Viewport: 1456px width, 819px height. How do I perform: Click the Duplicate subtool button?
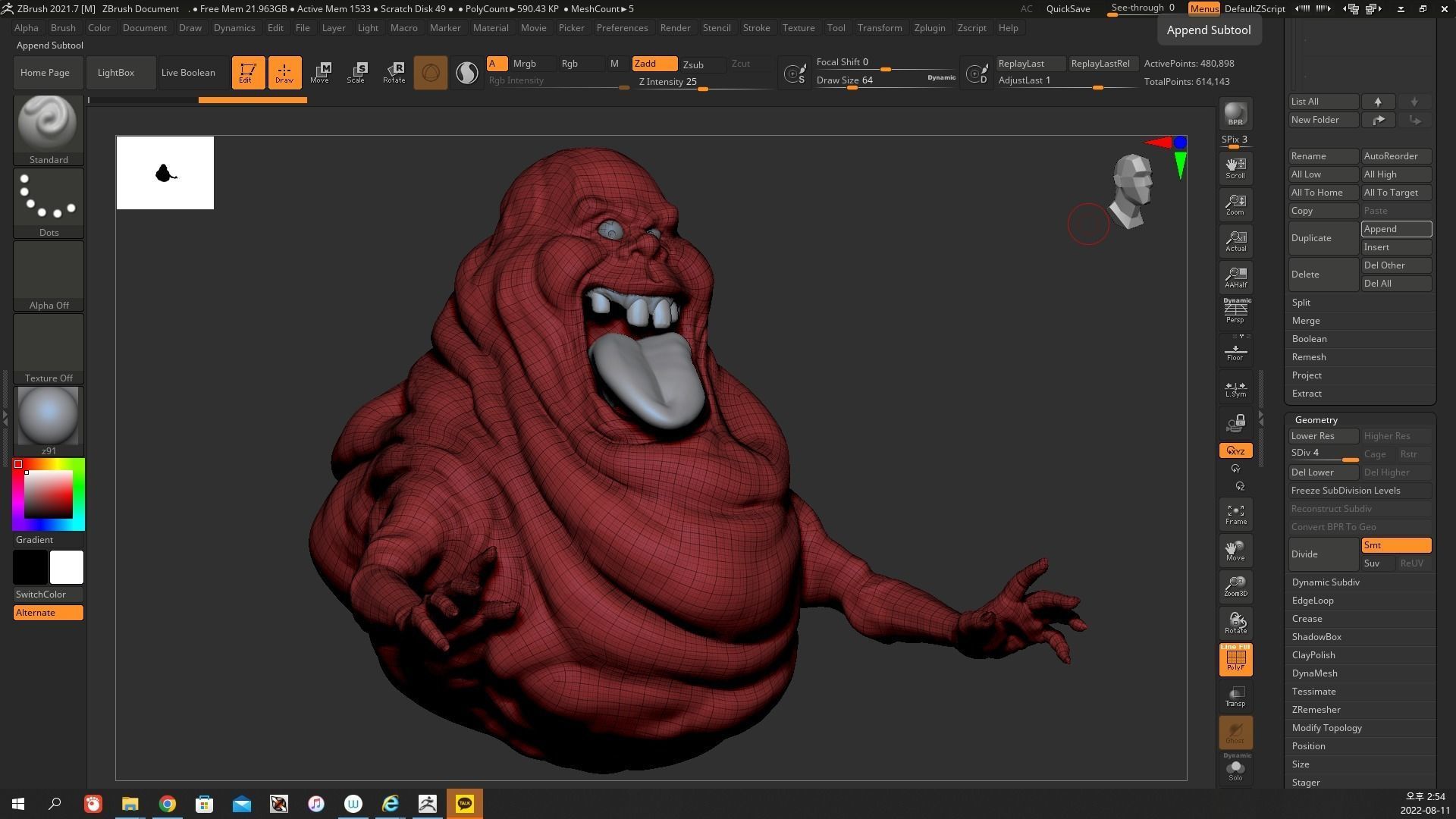click(x=1323, y=238)
